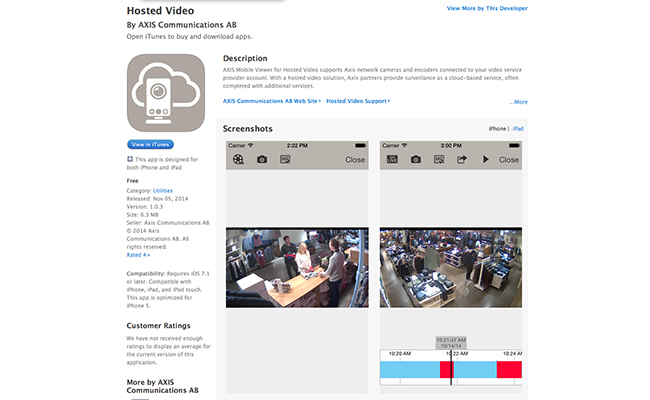
Task: Tap the live view icon in second screenshot
Action: pos(392,159)
